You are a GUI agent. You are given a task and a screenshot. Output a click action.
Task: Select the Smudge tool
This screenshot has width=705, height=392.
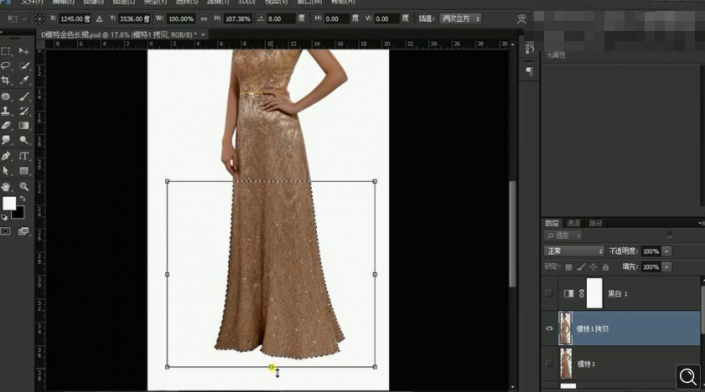(x=6, y=140)
